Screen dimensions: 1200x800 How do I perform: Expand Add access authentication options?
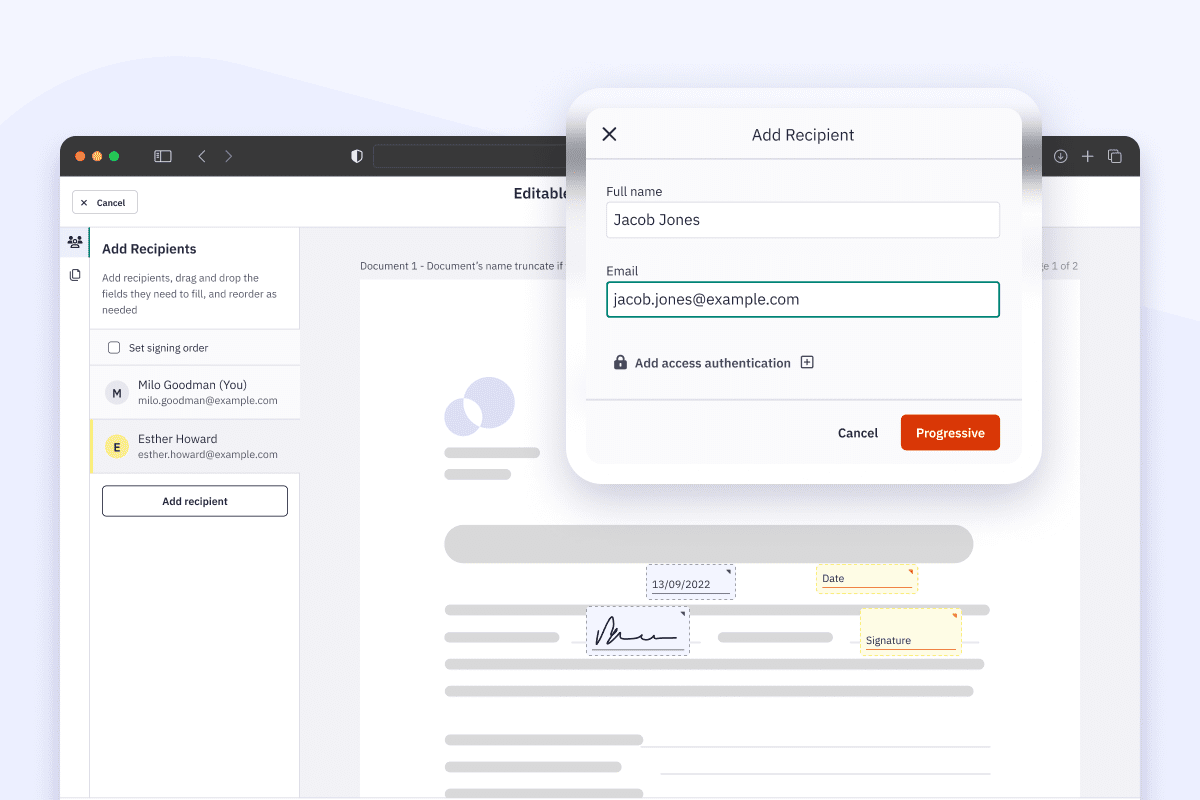(806, 362)
